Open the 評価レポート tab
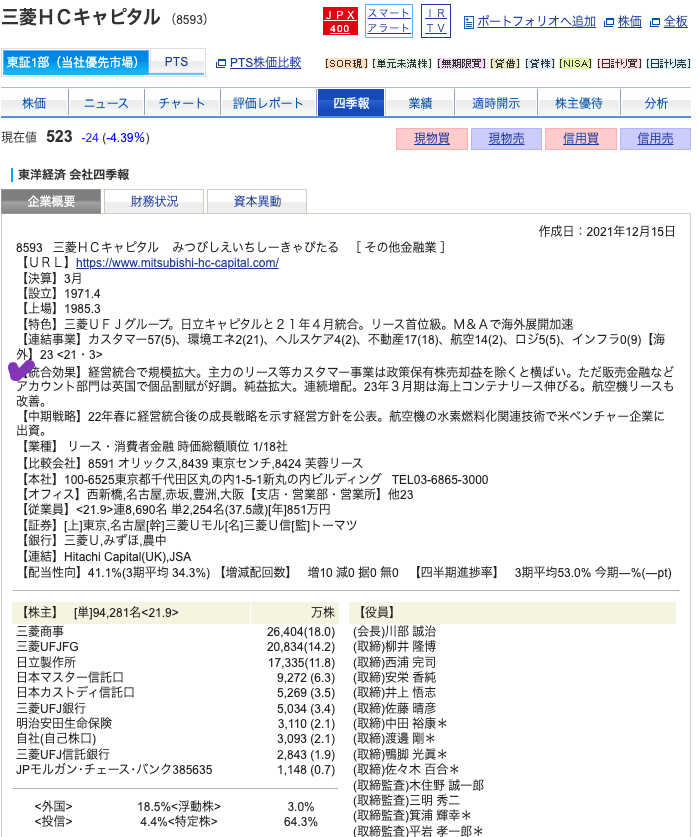The width and height of the screenshot is (699, 837). pyautogui.click(x=268, y=103)
